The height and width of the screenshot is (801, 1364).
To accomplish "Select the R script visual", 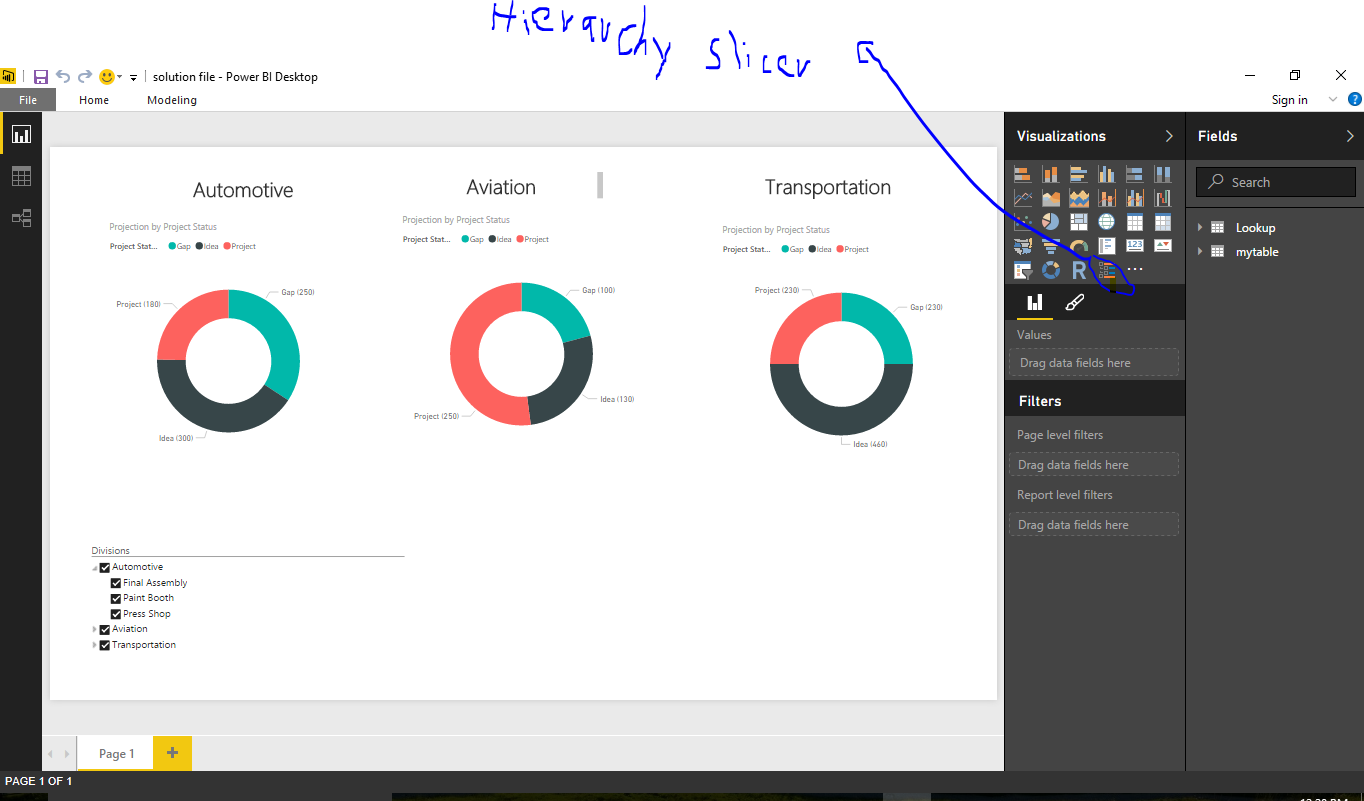I will point(1078,270).
